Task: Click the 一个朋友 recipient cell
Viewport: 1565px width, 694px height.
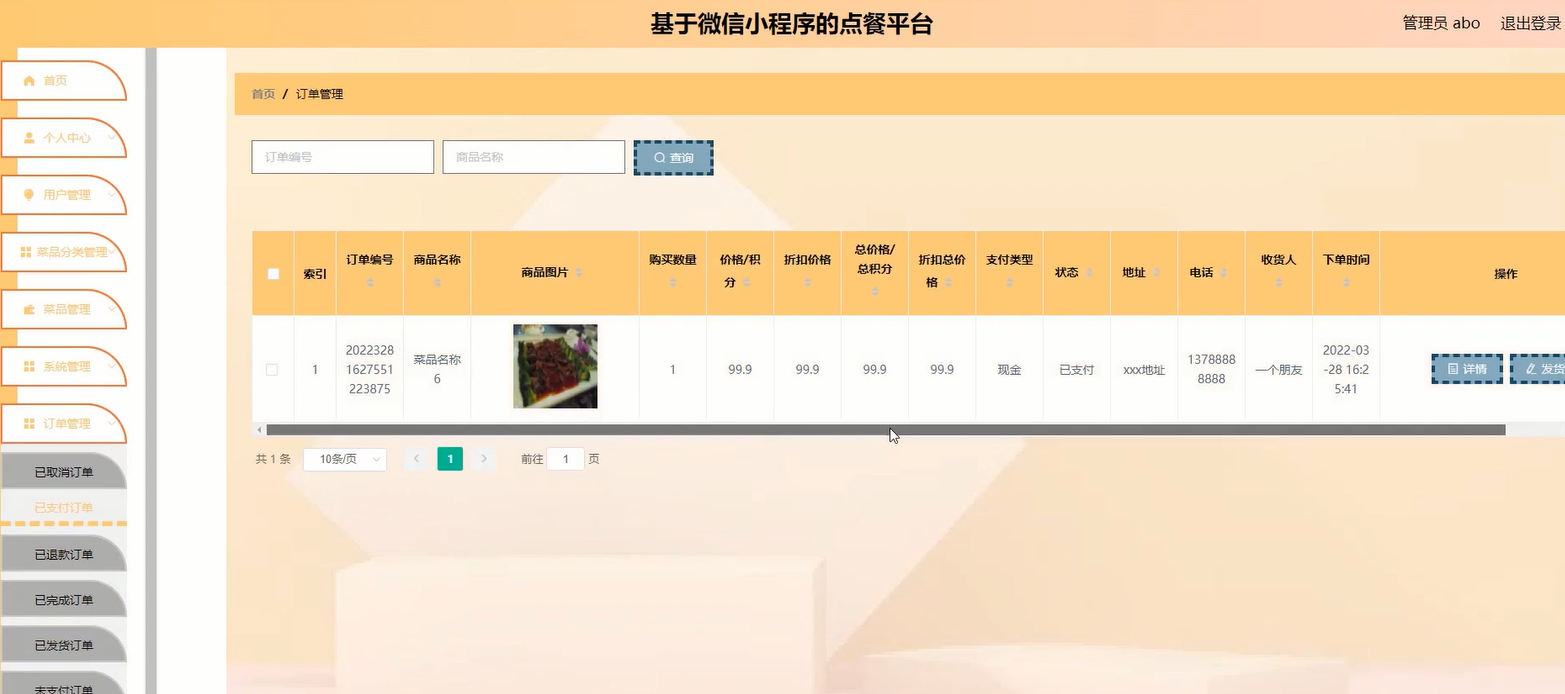Action: (1279, 370)
